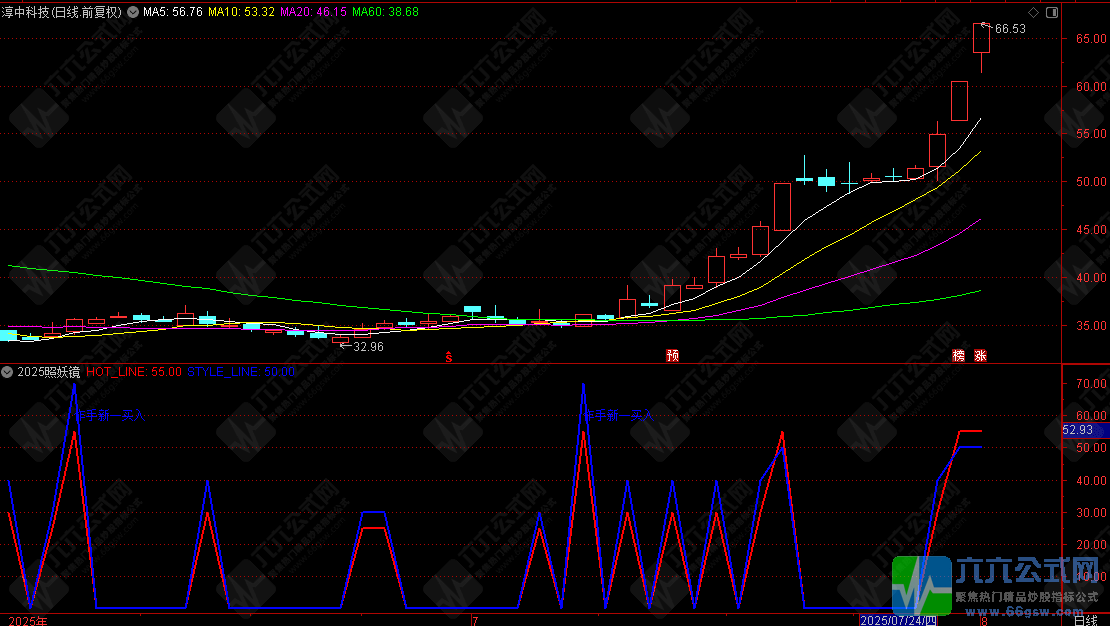Image resolution: width=1110 pixels, height=626 pixels.
Task: Click the 九九公式网 logo icon
Action: [x=922, y=585]
